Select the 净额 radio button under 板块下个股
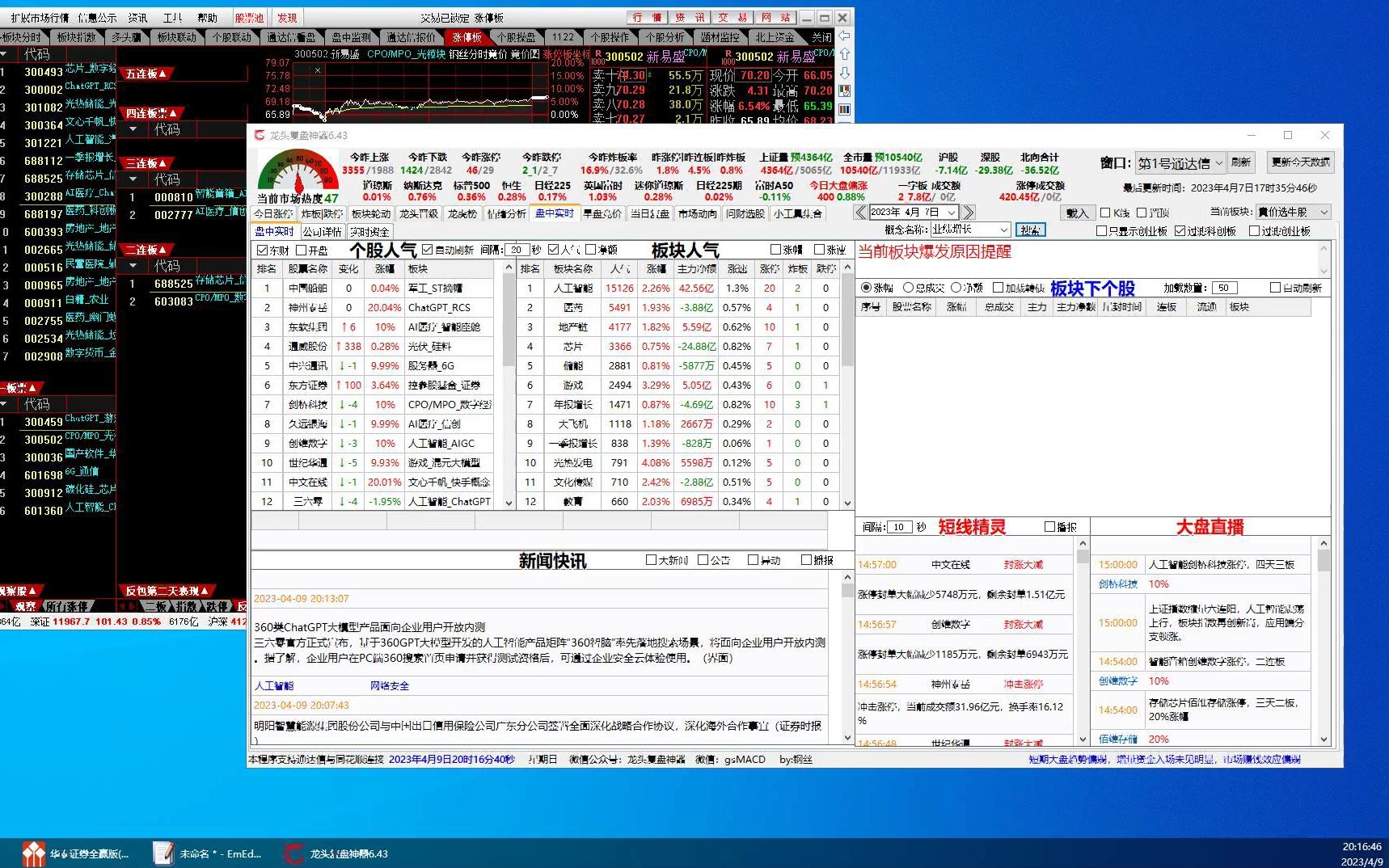Screen dimensions: 1389x868 [x=956, y=288]
